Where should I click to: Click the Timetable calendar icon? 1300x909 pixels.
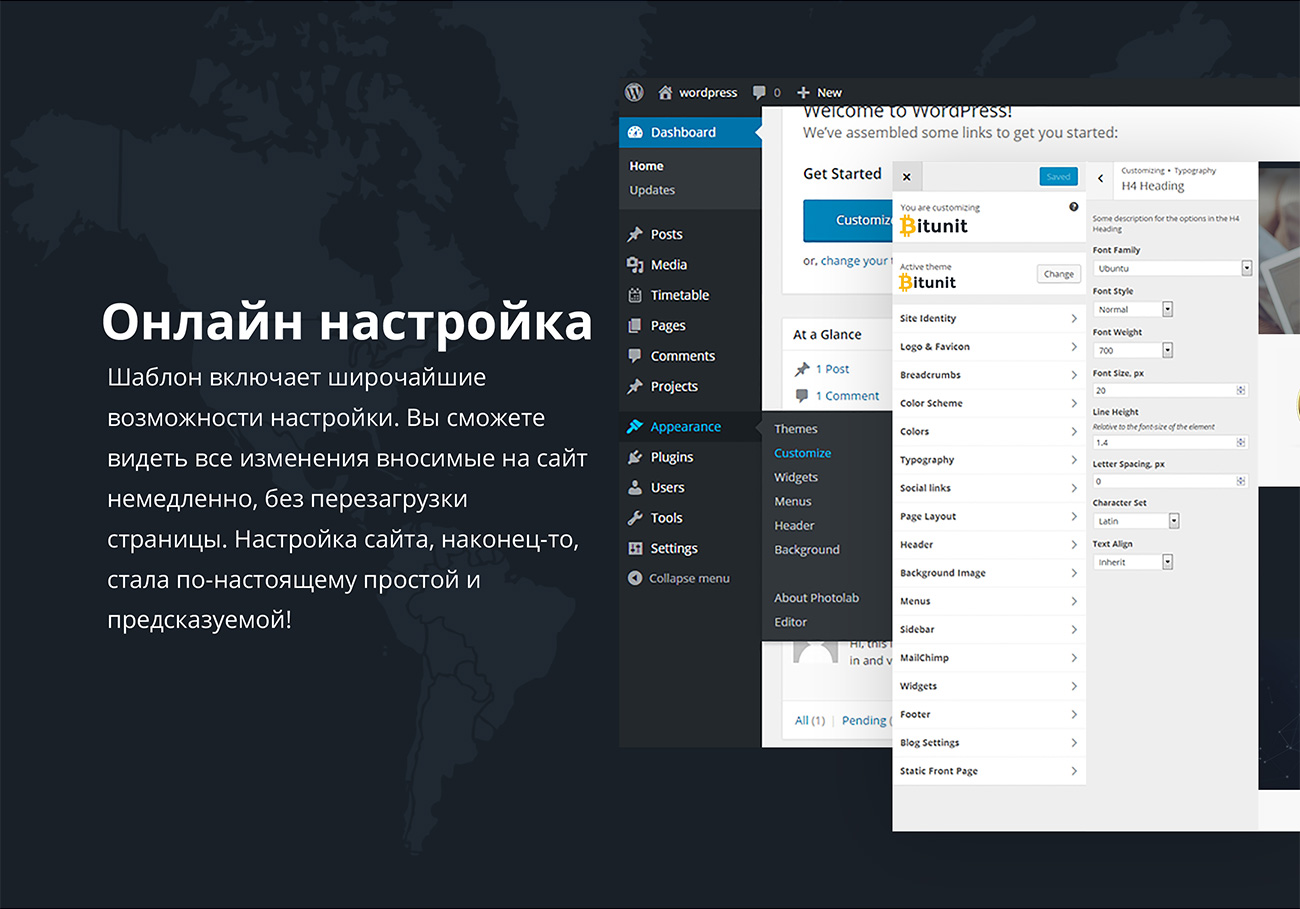pos(634,295)
